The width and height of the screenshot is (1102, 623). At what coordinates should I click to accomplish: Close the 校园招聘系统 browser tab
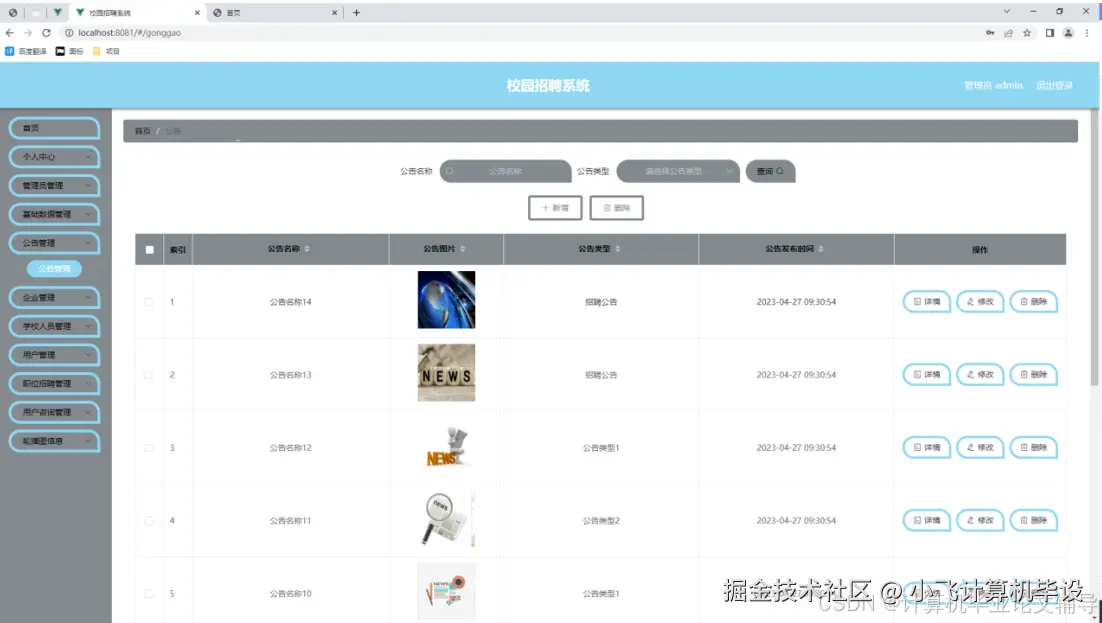(197, 13)
